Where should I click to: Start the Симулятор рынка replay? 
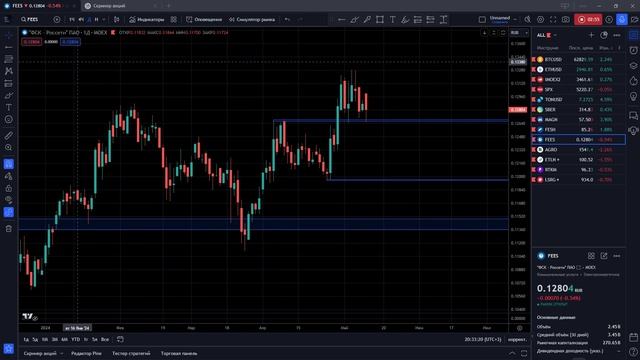(x=252, y=19)
